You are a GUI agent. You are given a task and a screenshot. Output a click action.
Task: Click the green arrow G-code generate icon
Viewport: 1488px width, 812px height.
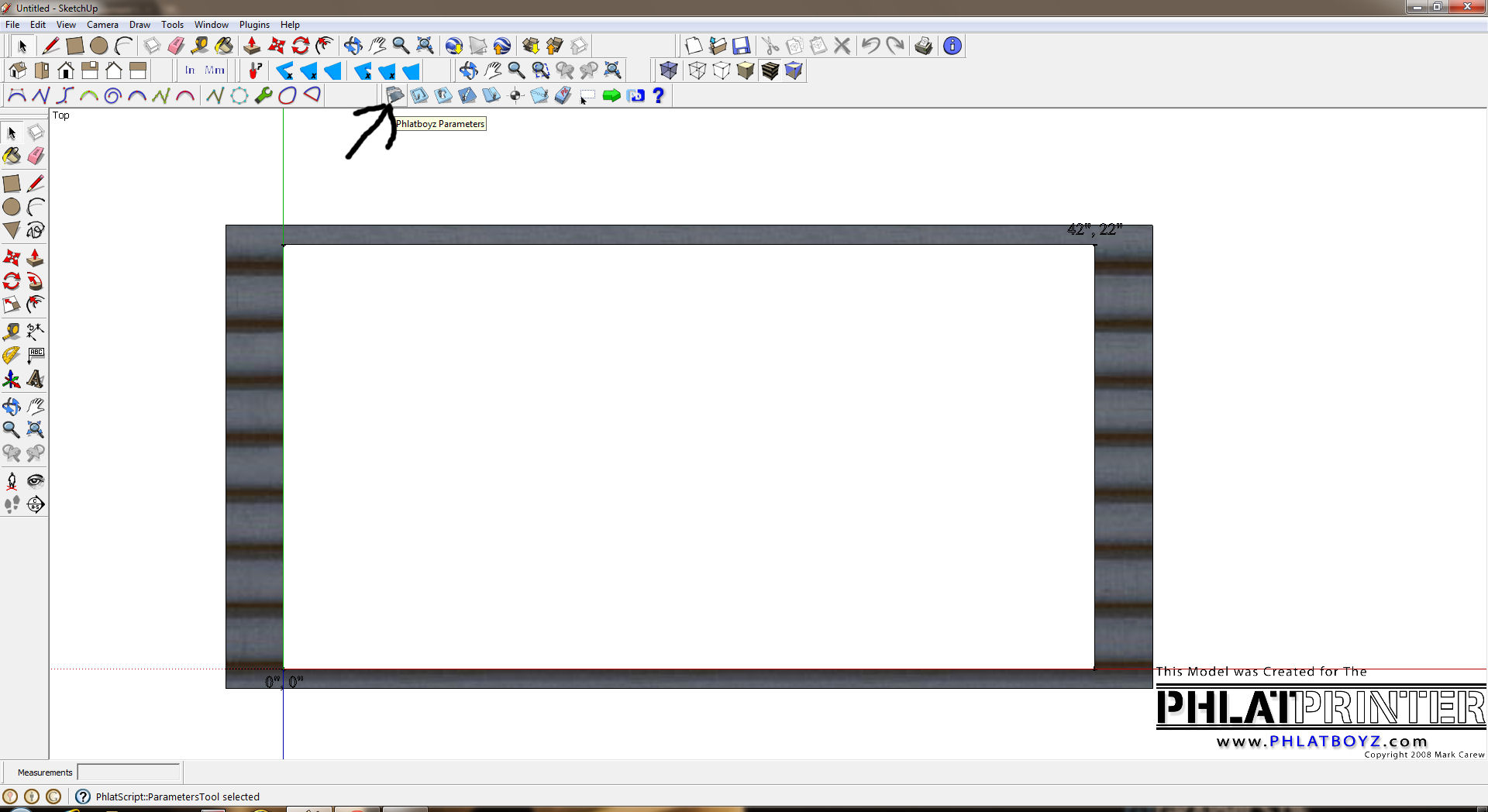coord(611,95)
